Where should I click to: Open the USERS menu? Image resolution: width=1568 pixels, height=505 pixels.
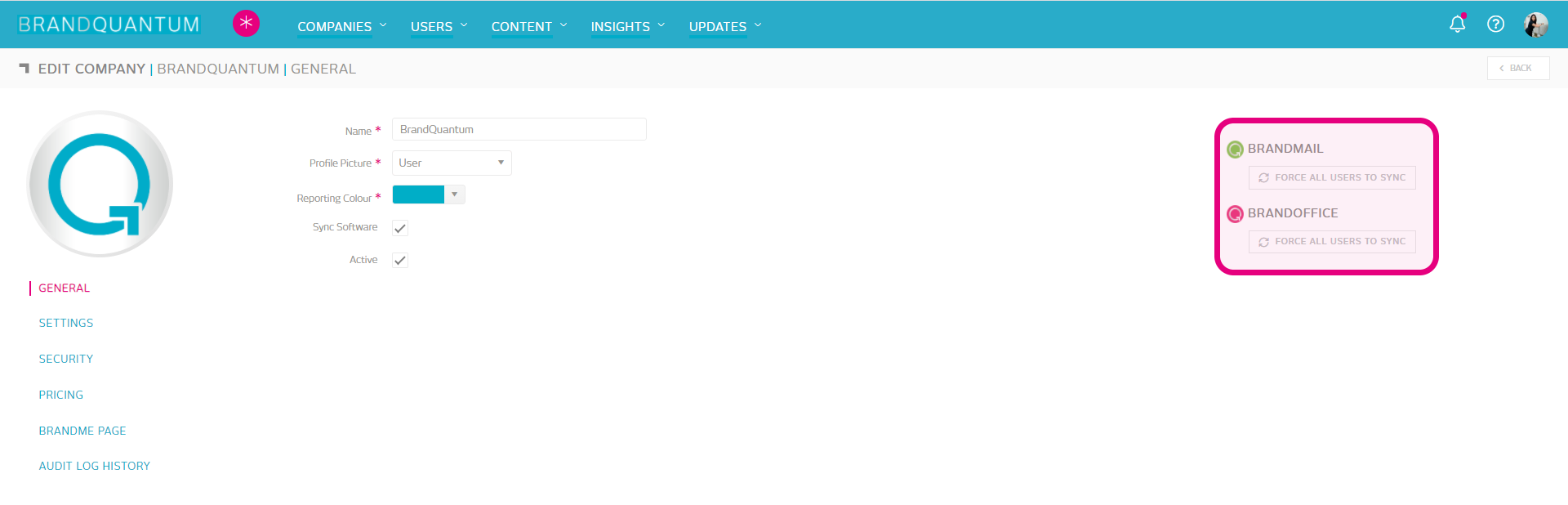431,27
